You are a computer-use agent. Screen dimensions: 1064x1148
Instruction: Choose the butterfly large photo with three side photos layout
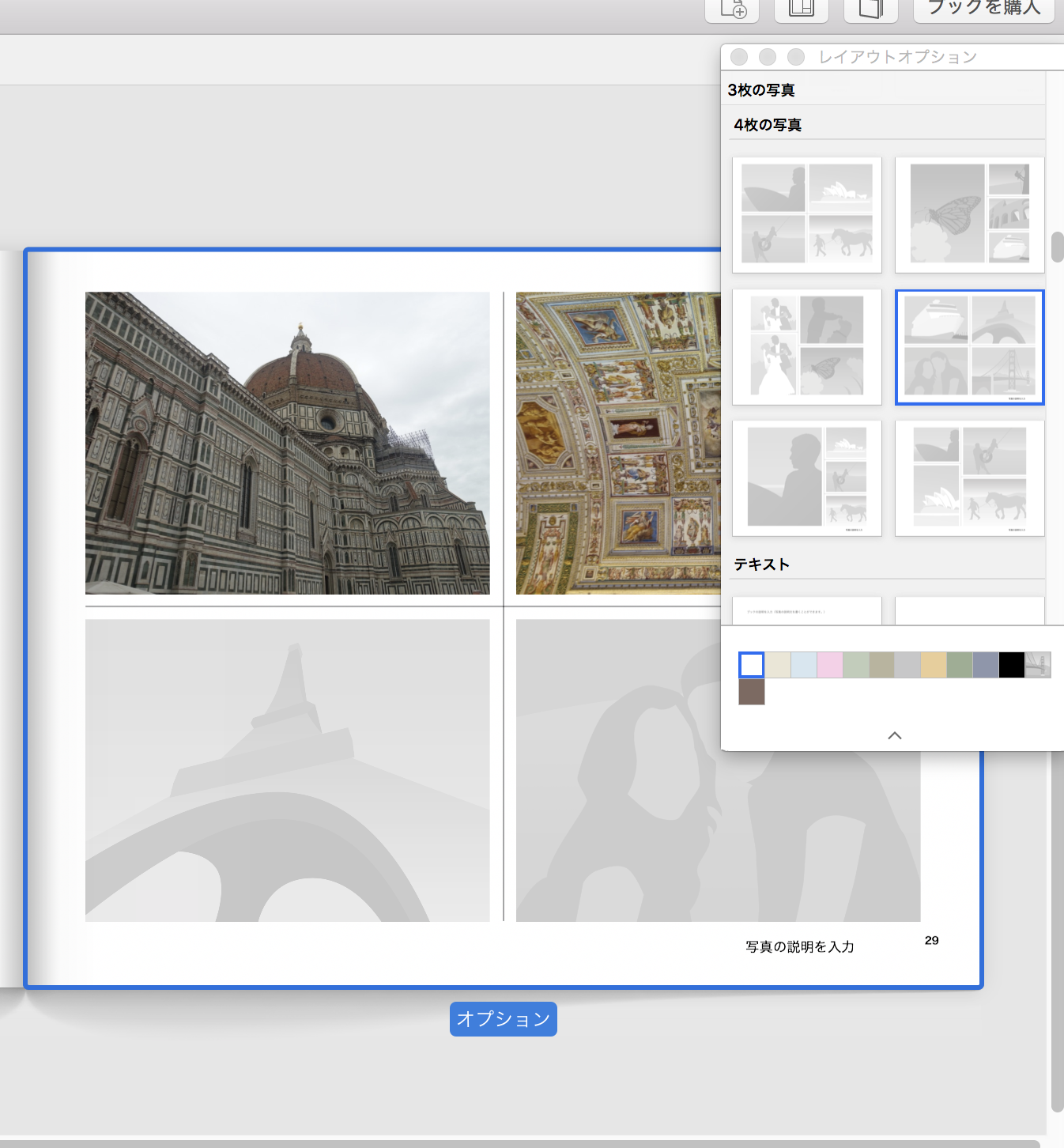(x=970, y=215)
